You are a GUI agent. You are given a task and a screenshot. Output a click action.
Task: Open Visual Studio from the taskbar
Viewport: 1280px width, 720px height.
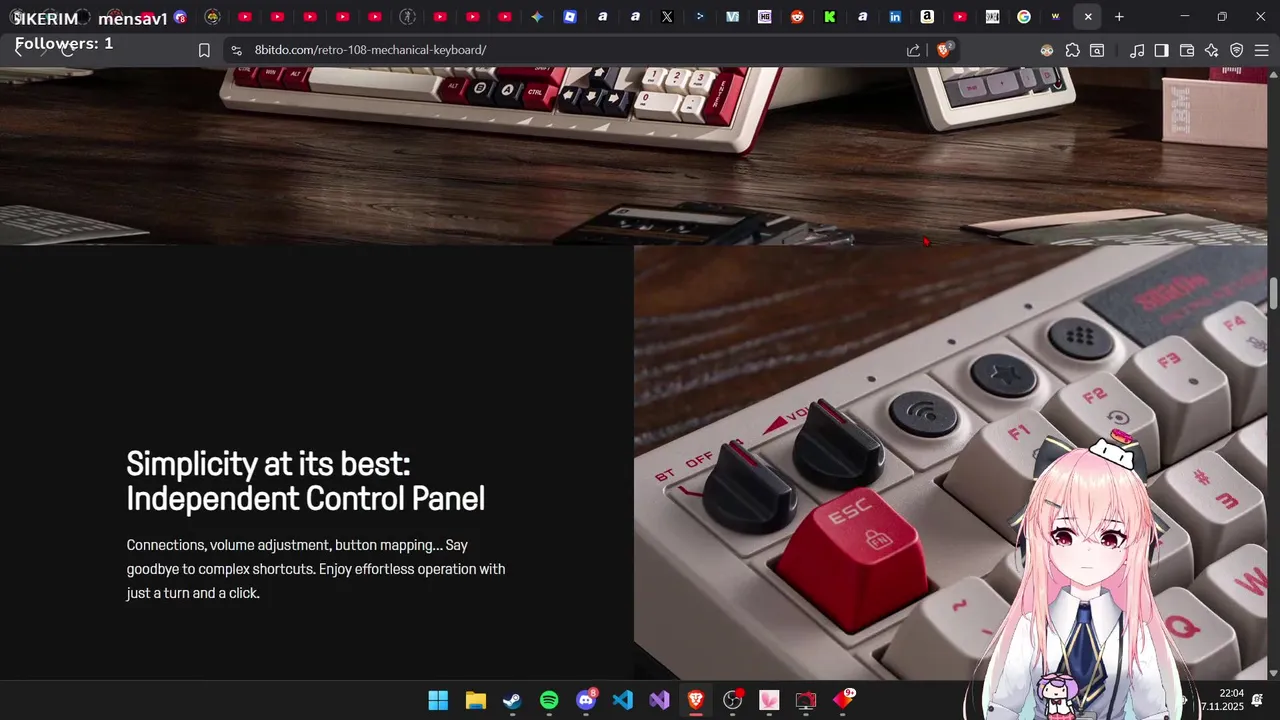659,700
